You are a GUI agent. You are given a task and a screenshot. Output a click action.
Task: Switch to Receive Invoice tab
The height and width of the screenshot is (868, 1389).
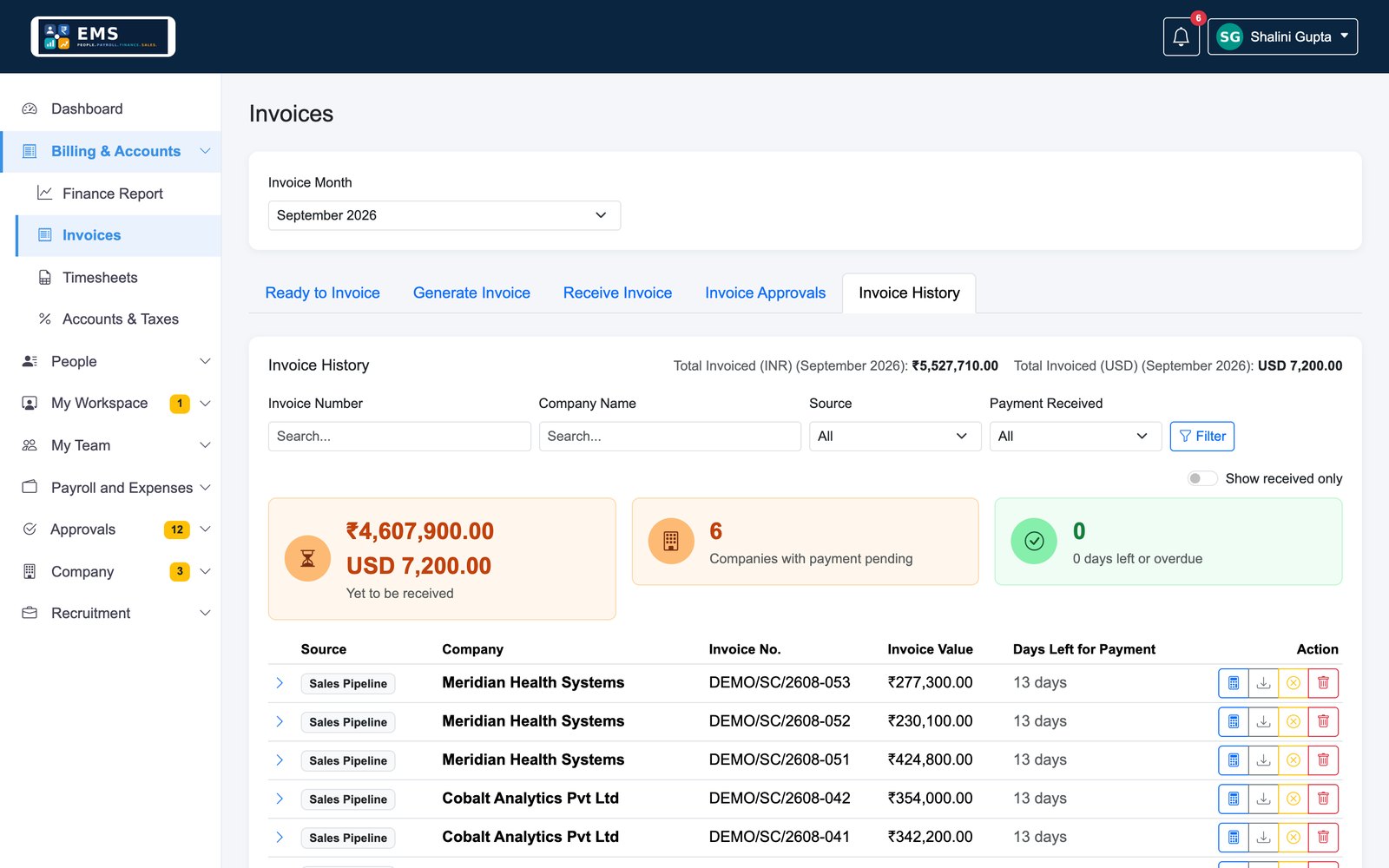(x=617, y=293)
